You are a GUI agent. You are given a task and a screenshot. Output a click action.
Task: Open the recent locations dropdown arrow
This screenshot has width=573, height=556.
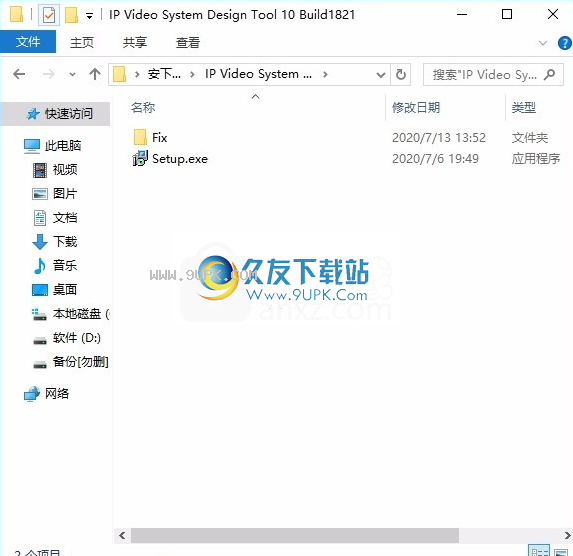[x=72, y=75]
